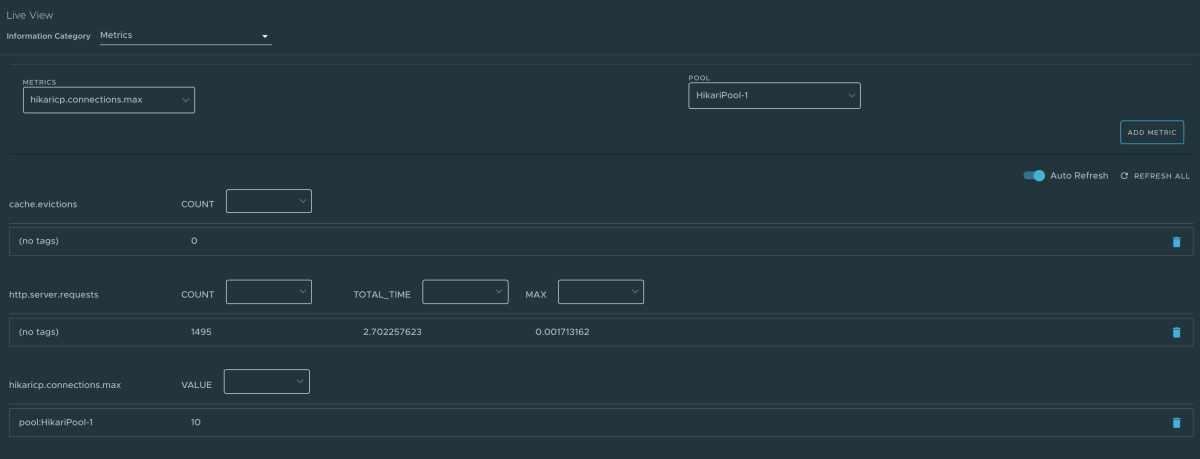Click the value 10 in the hikaricp row
This screenshot has height=459, width=1200.
196,422
